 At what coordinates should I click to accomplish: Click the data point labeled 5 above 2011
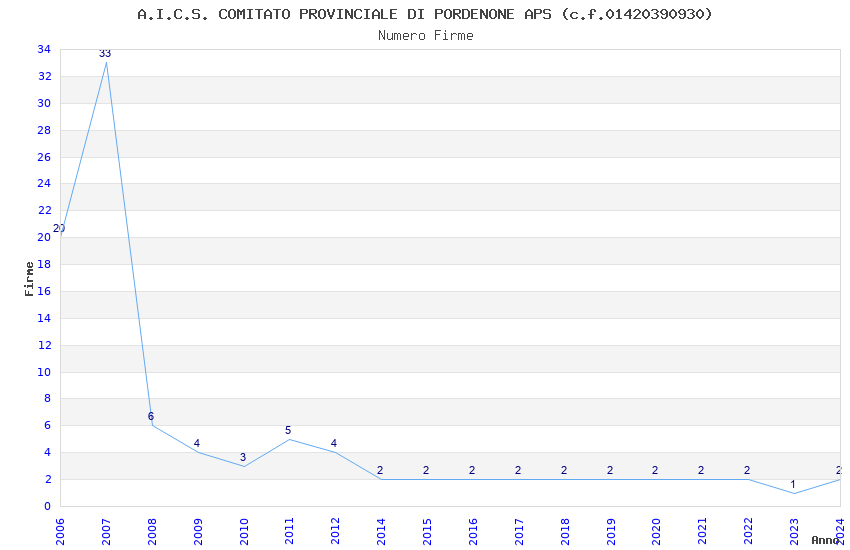(x=289, y=439)
